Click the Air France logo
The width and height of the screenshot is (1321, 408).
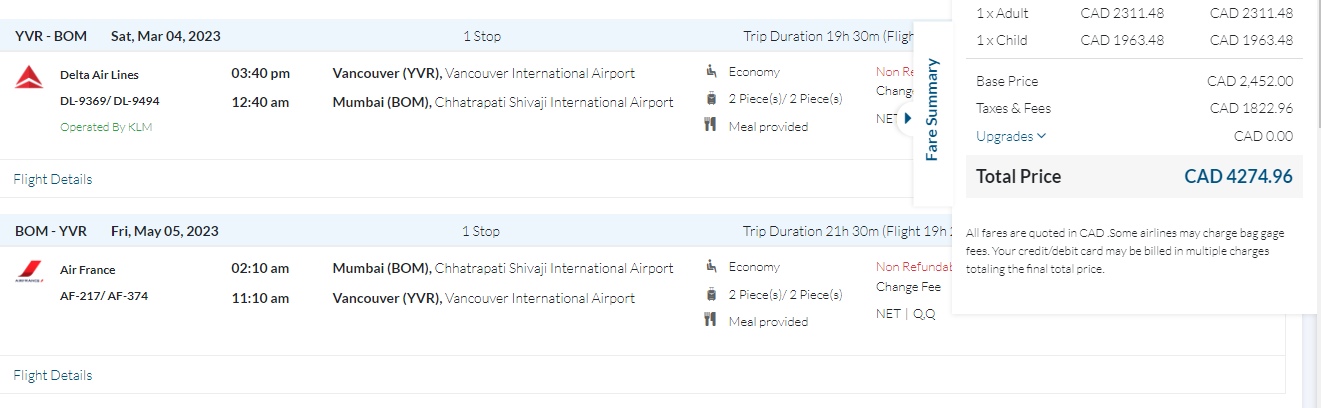click(28, 272)
